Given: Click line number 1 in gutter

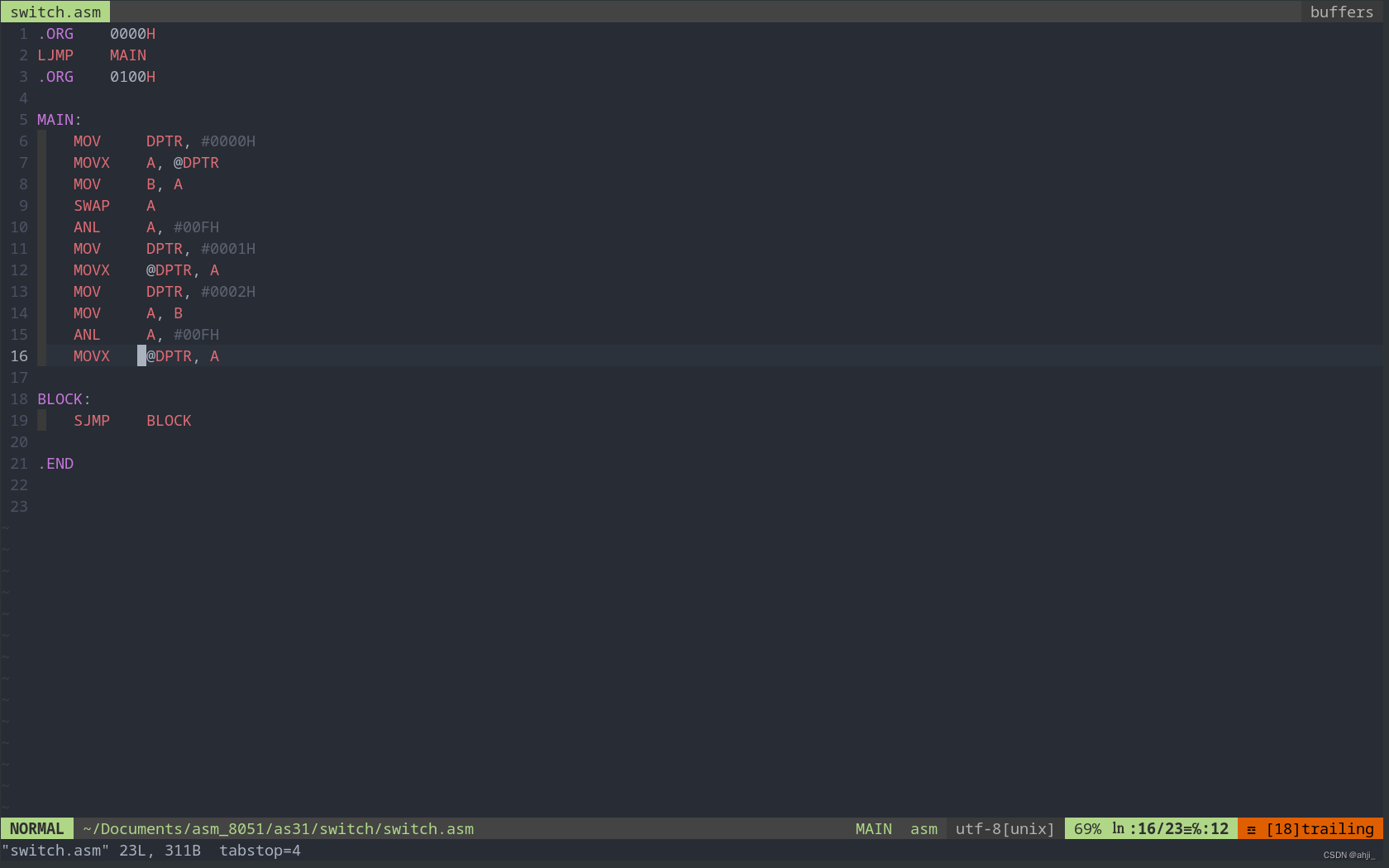Looking at the screenshot, I should (23, 34).
